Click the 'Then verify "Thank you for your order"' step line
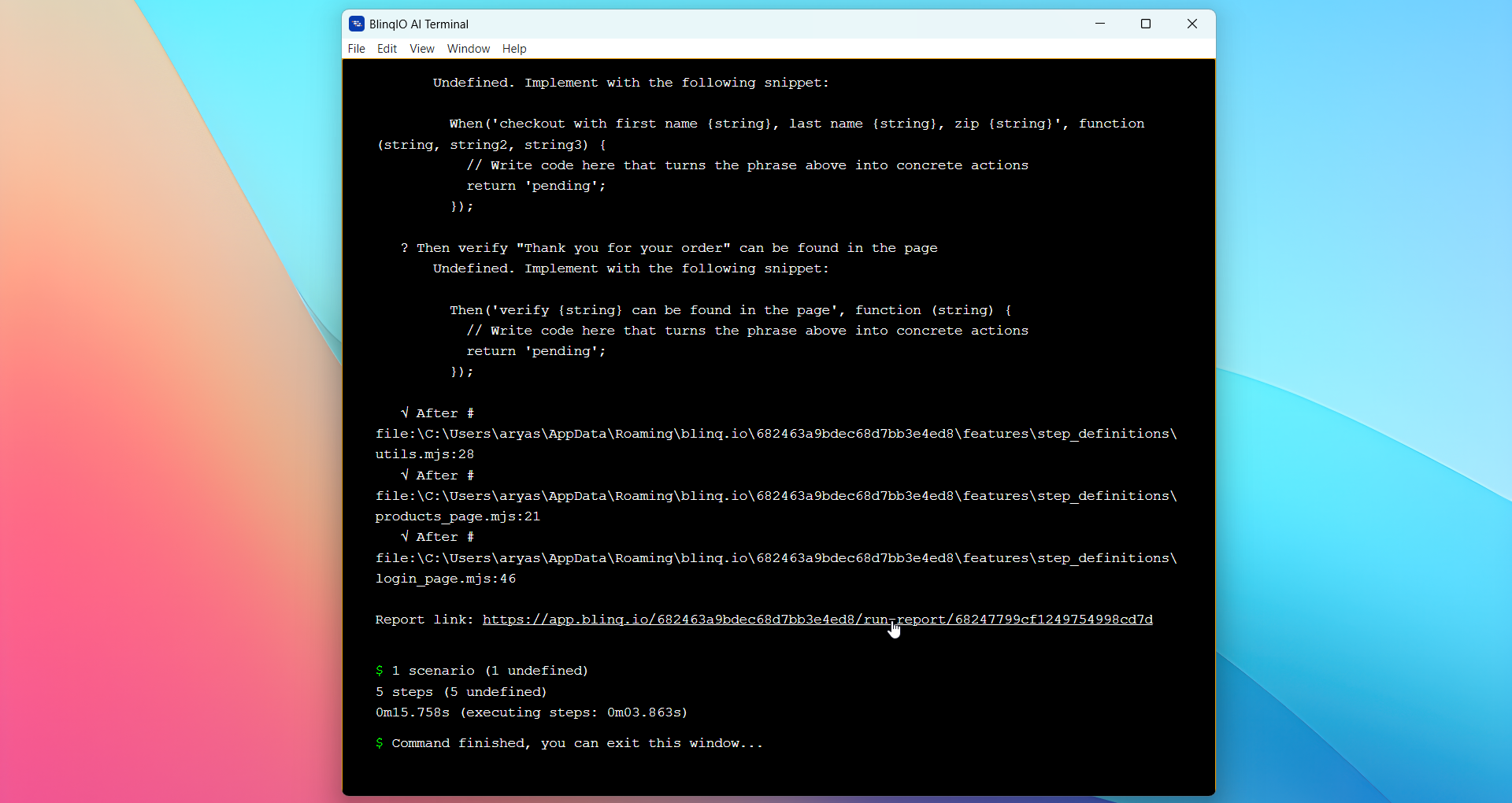1512x803 pixels. point(669,248)
